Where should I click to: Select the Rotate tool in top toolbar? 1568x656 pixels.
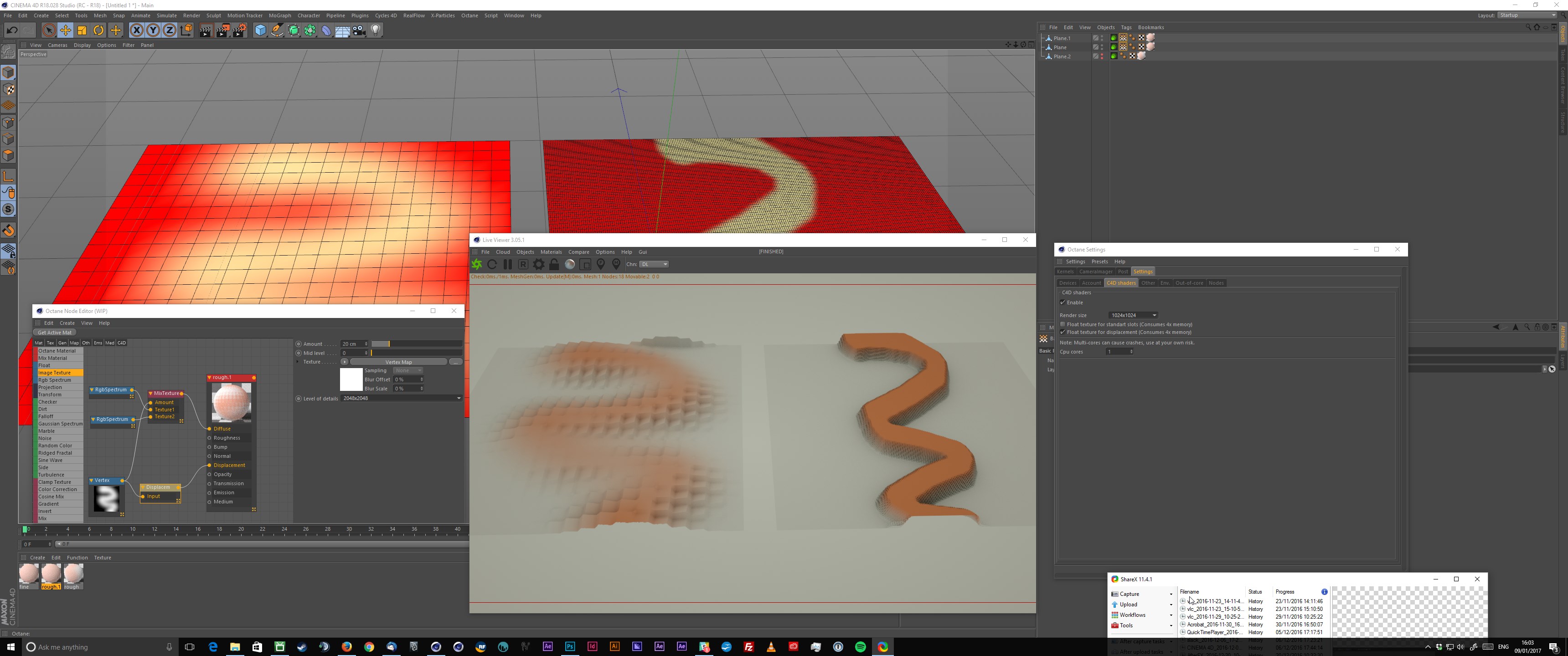point(98,31)
